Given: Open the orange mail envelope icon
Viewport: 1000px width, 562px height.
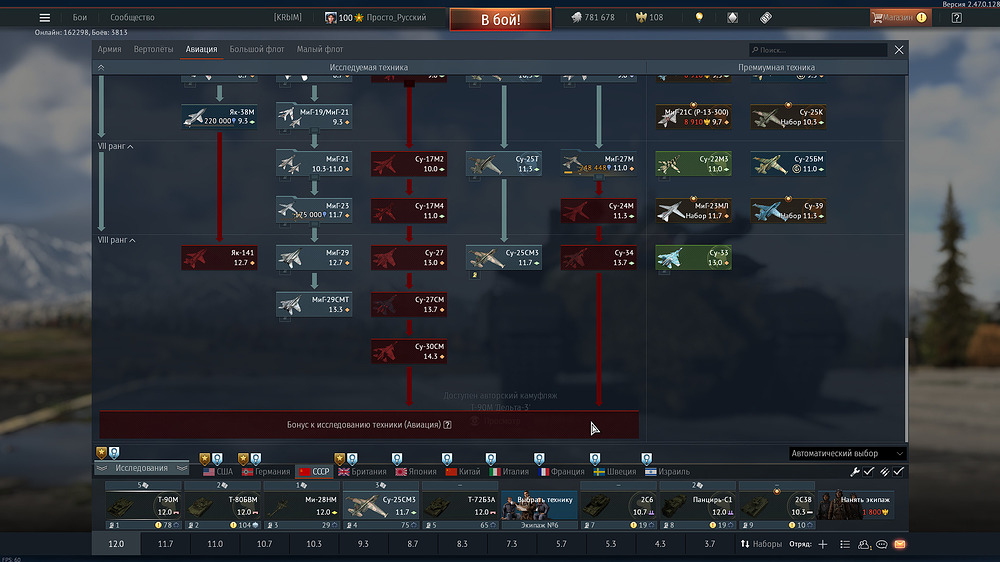Looking at the screenshot, I should 900,544.
